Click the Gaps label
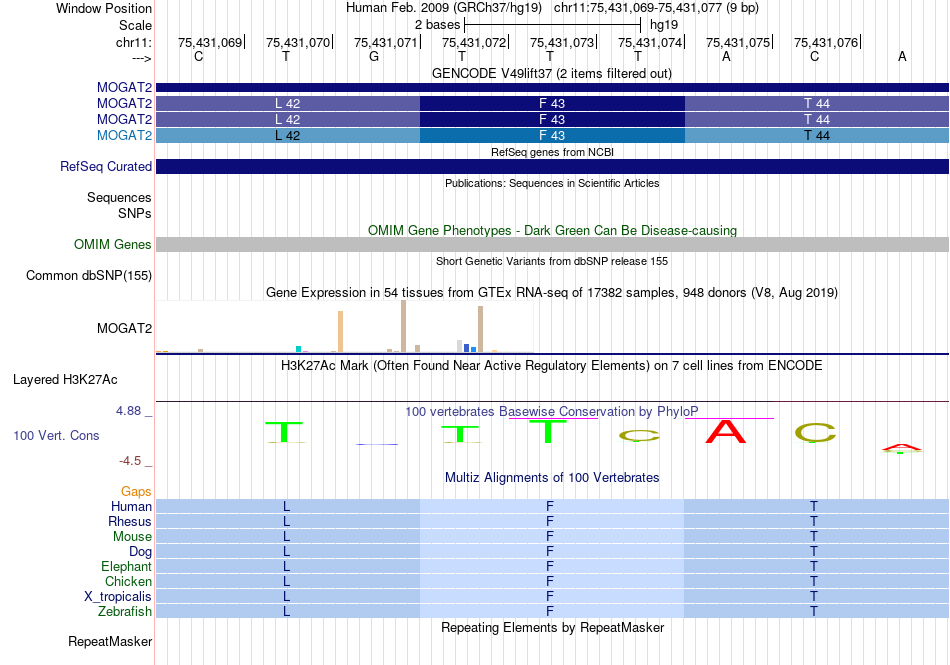 pyautogui.click(x=136, y=491)
